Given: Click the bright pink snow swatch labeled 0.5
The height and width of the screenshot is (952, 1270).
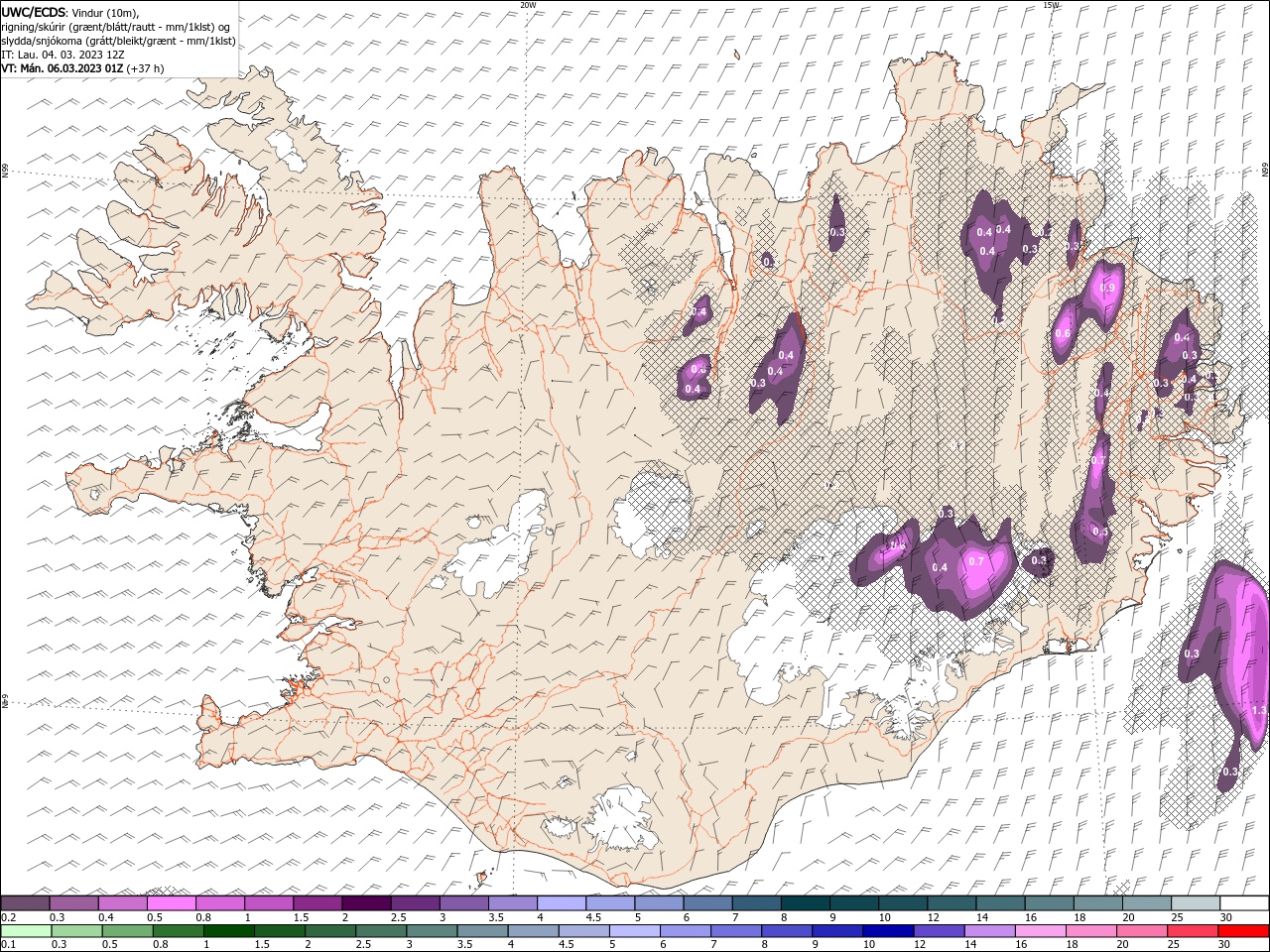Looking at the screenshot, I should click(x=172, y=903).
